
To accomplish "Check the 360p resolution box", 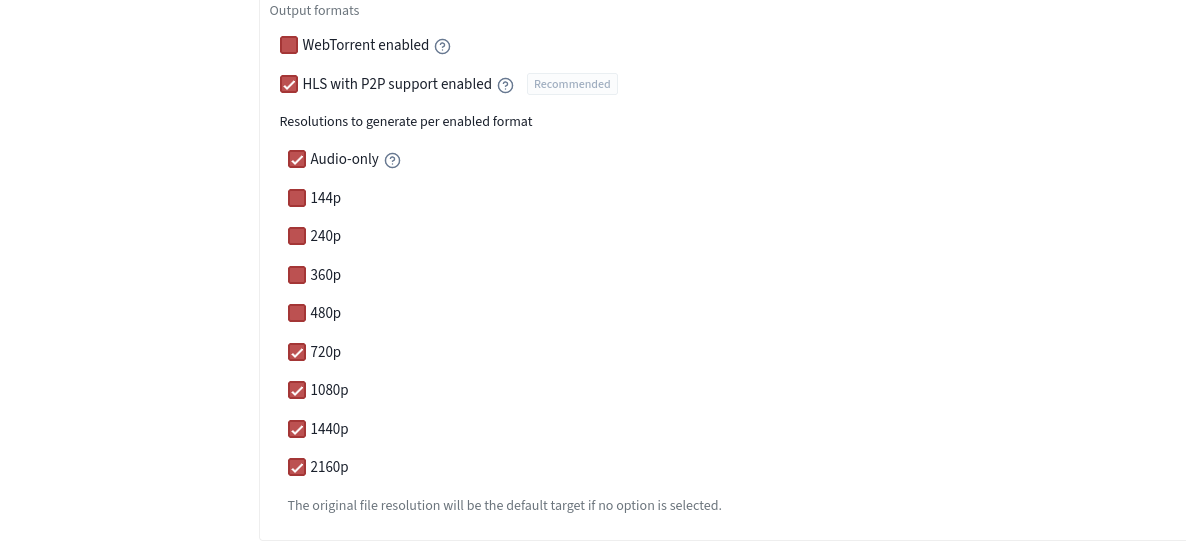I will [297, 275].
